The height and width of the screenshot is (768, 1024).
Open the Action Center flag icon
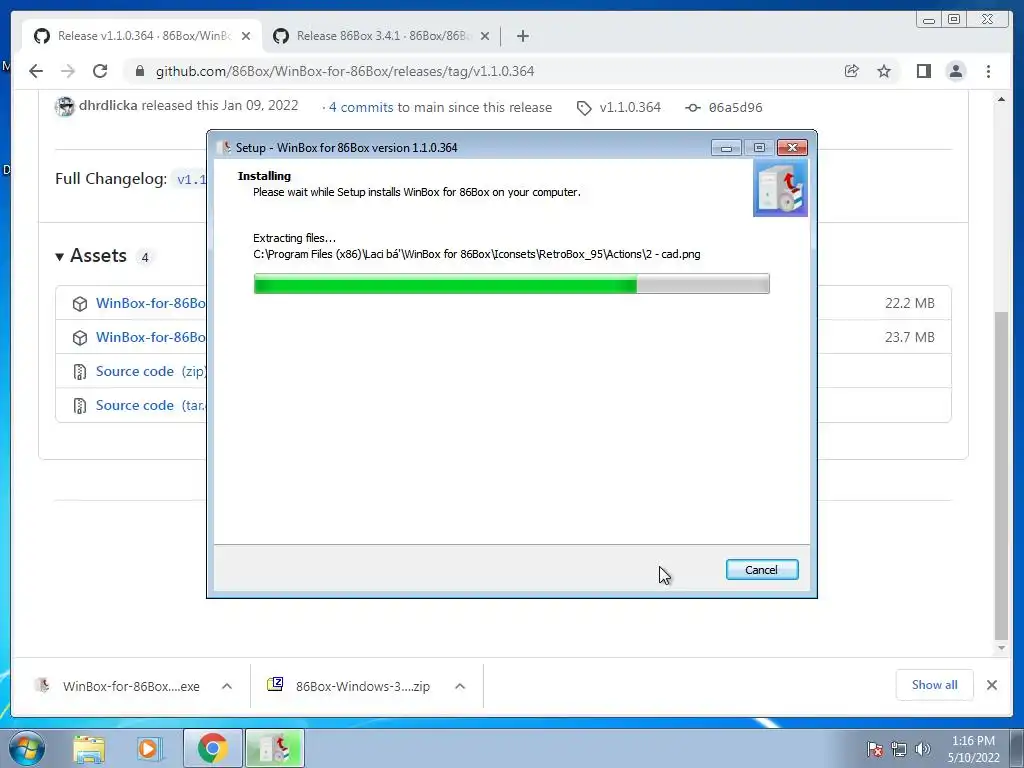(875, 749)
